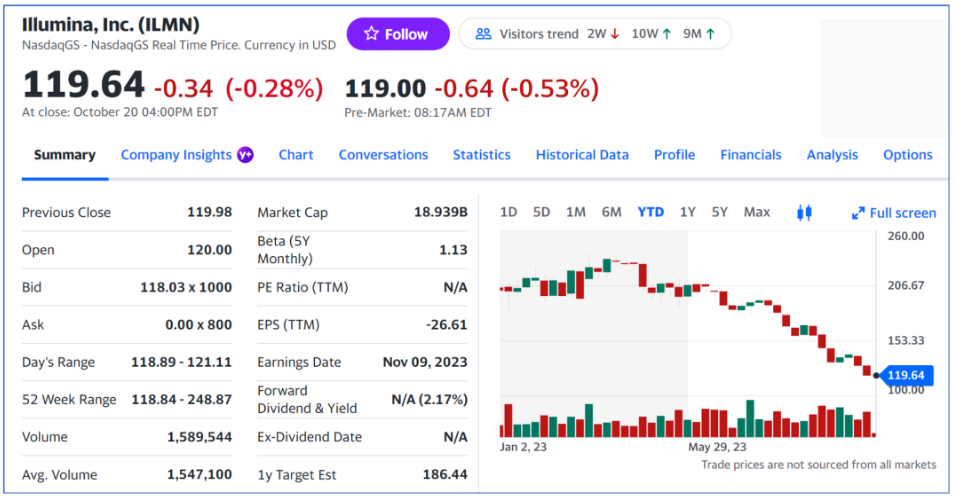
Task: Click the 206.67 chart axis label
Action: (905, 285)
